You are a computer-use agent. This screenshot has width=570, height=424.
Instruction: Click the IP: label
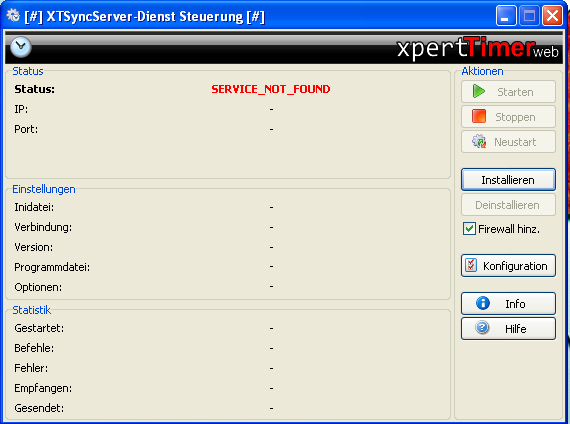pyautogui.click(x=21, y=109)
